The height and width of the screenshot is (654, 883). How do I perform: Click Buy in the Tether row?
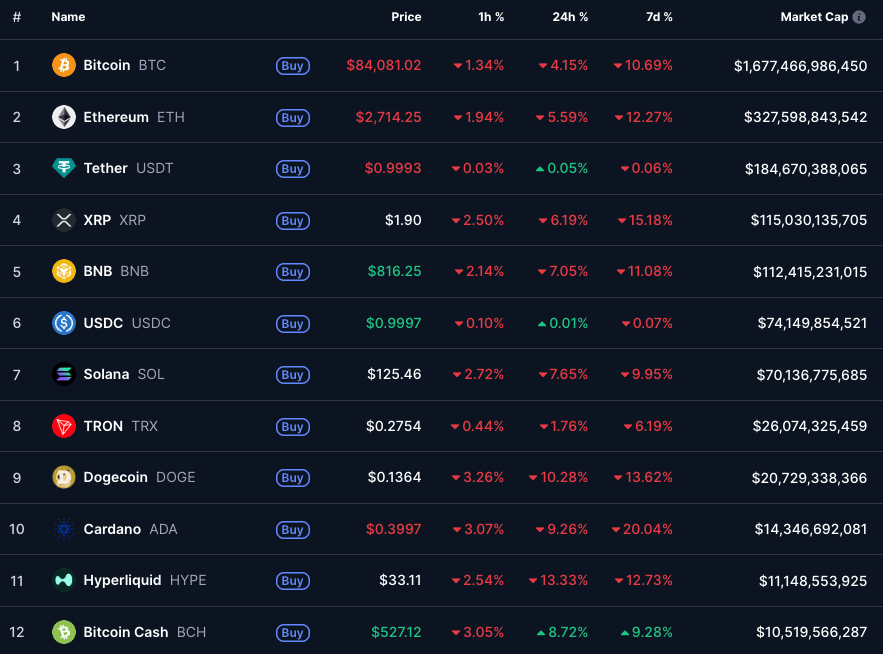(x=292, y=168)
